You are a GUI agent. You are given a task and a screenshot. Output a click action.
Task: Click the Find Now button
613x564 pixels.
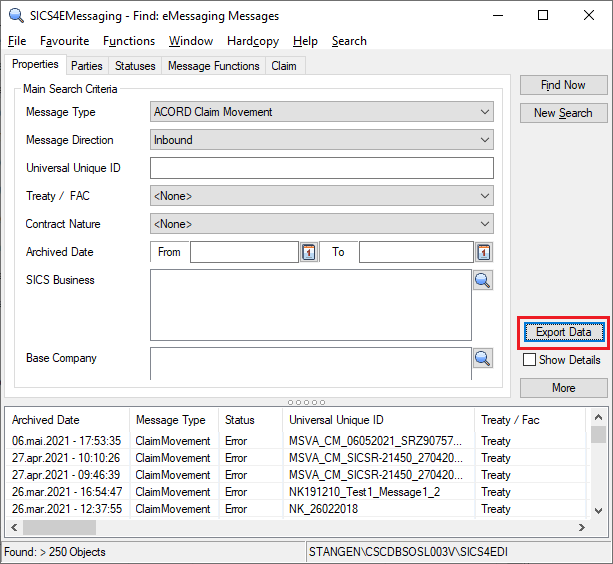[x=563, y=85]
